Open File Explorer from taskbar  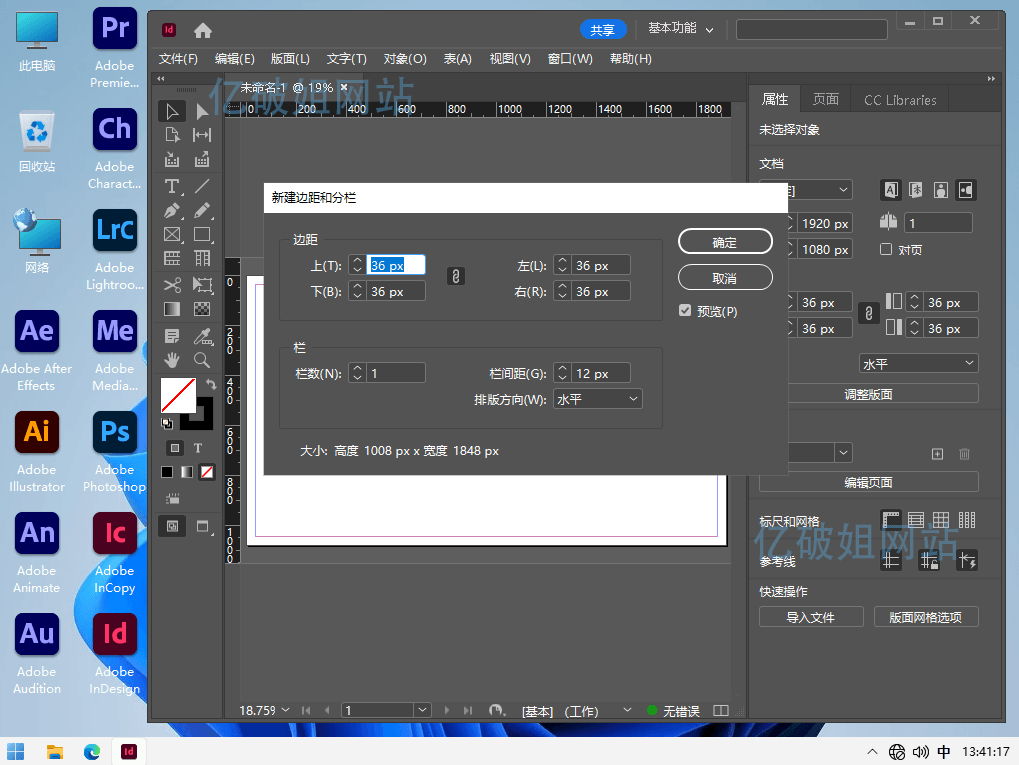[x=55, y=751]
